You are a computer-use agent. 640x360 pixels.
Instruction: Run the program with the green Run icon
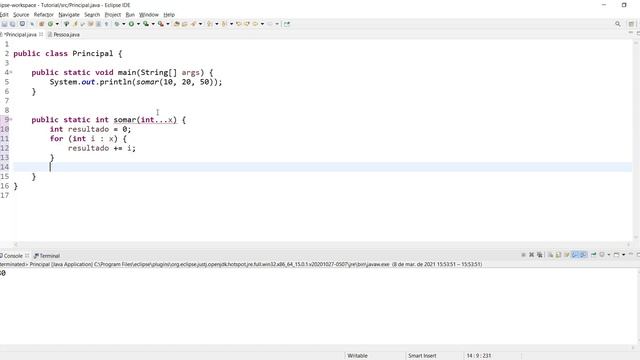pos(131,24)
